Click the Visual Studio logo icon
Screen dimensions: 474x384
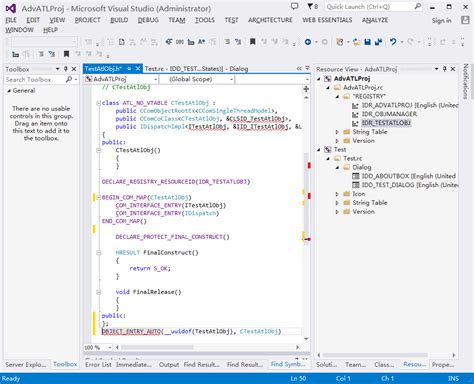[x=11, y=8]
